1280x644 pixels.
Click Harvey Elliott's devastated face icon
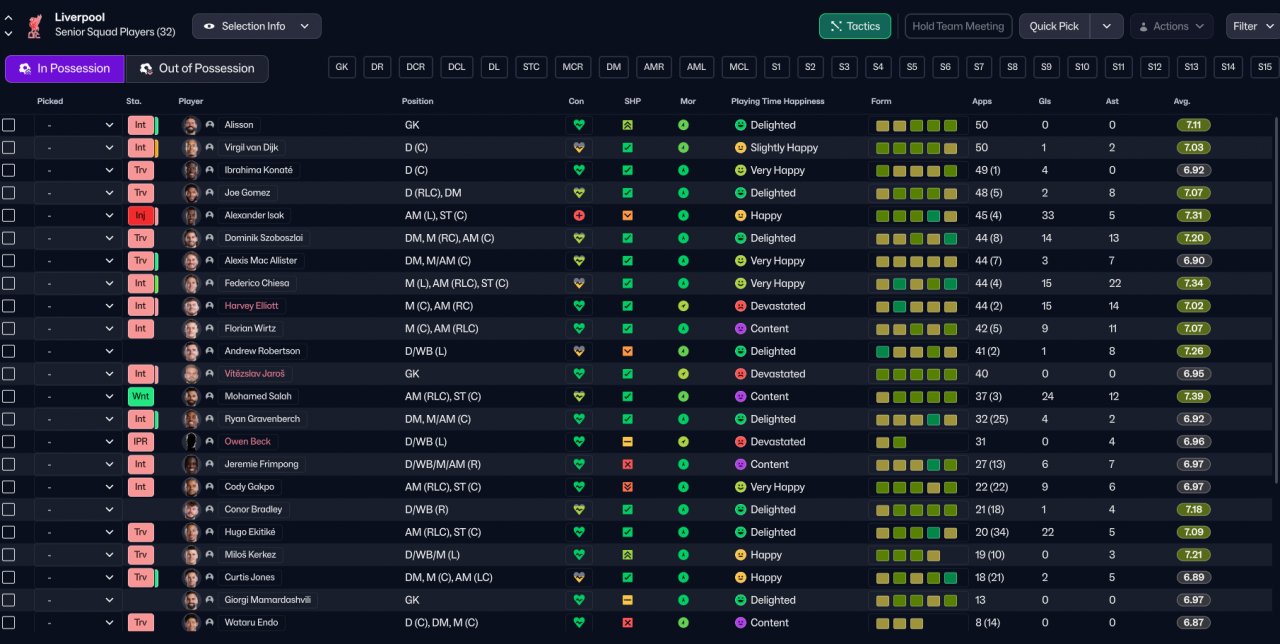741,306
